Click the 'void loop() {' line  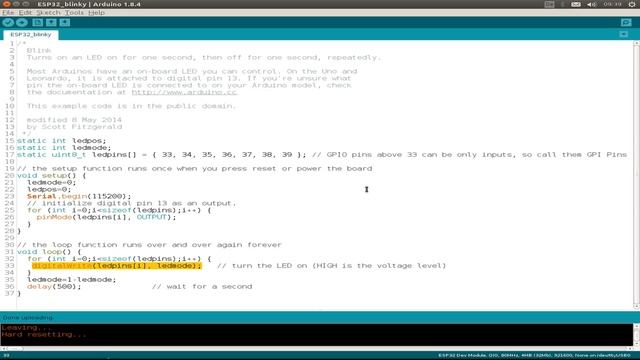[49, 252]
